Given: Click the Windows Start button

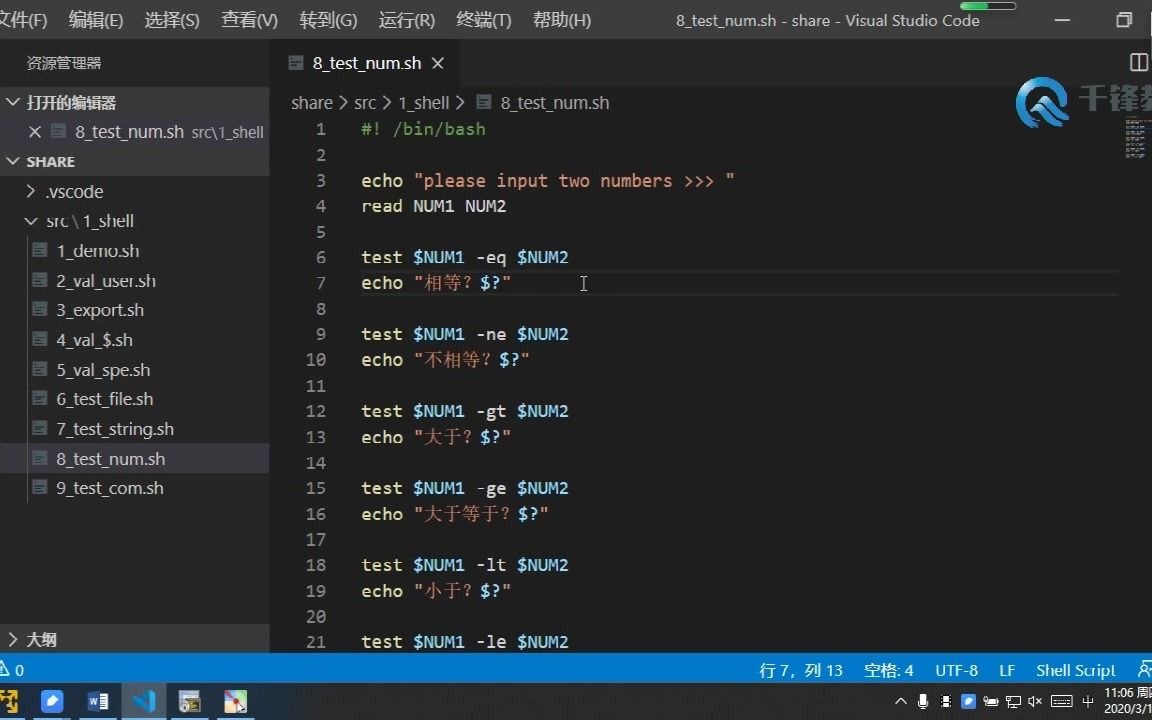Looking at the screenshot, I should [10, 701].
